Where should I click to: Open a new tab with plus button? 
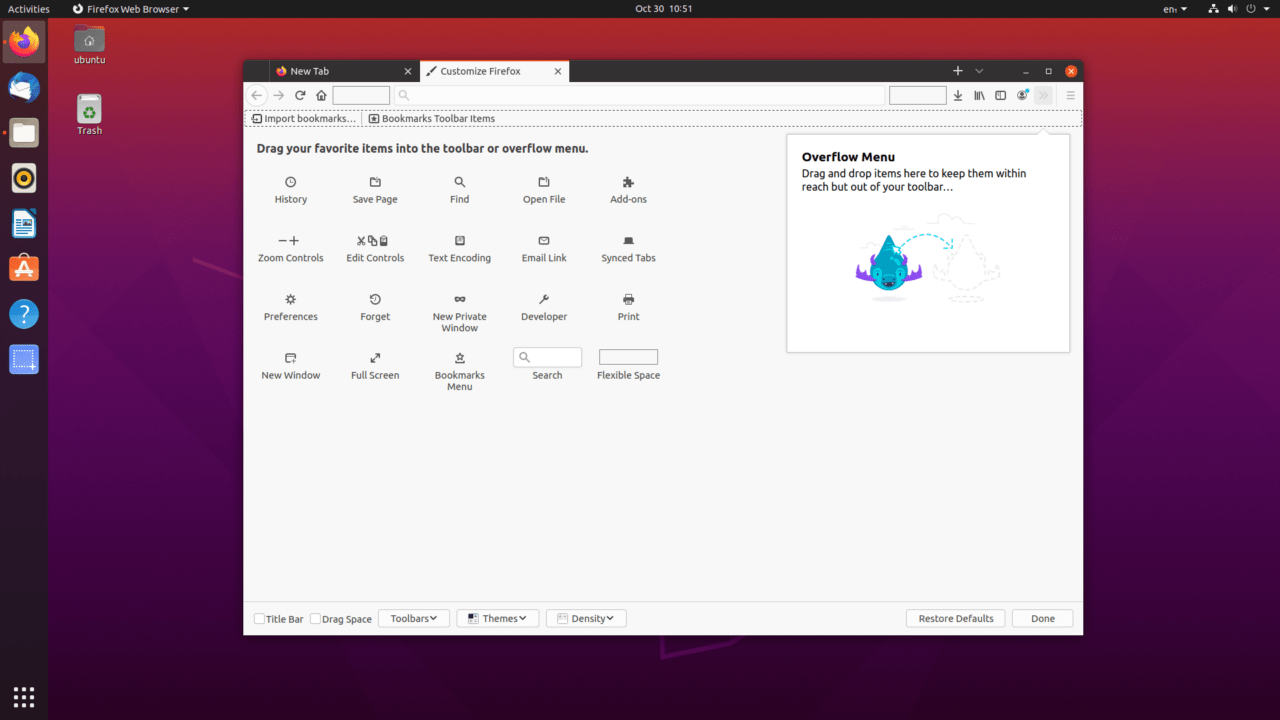coord(958,71)
